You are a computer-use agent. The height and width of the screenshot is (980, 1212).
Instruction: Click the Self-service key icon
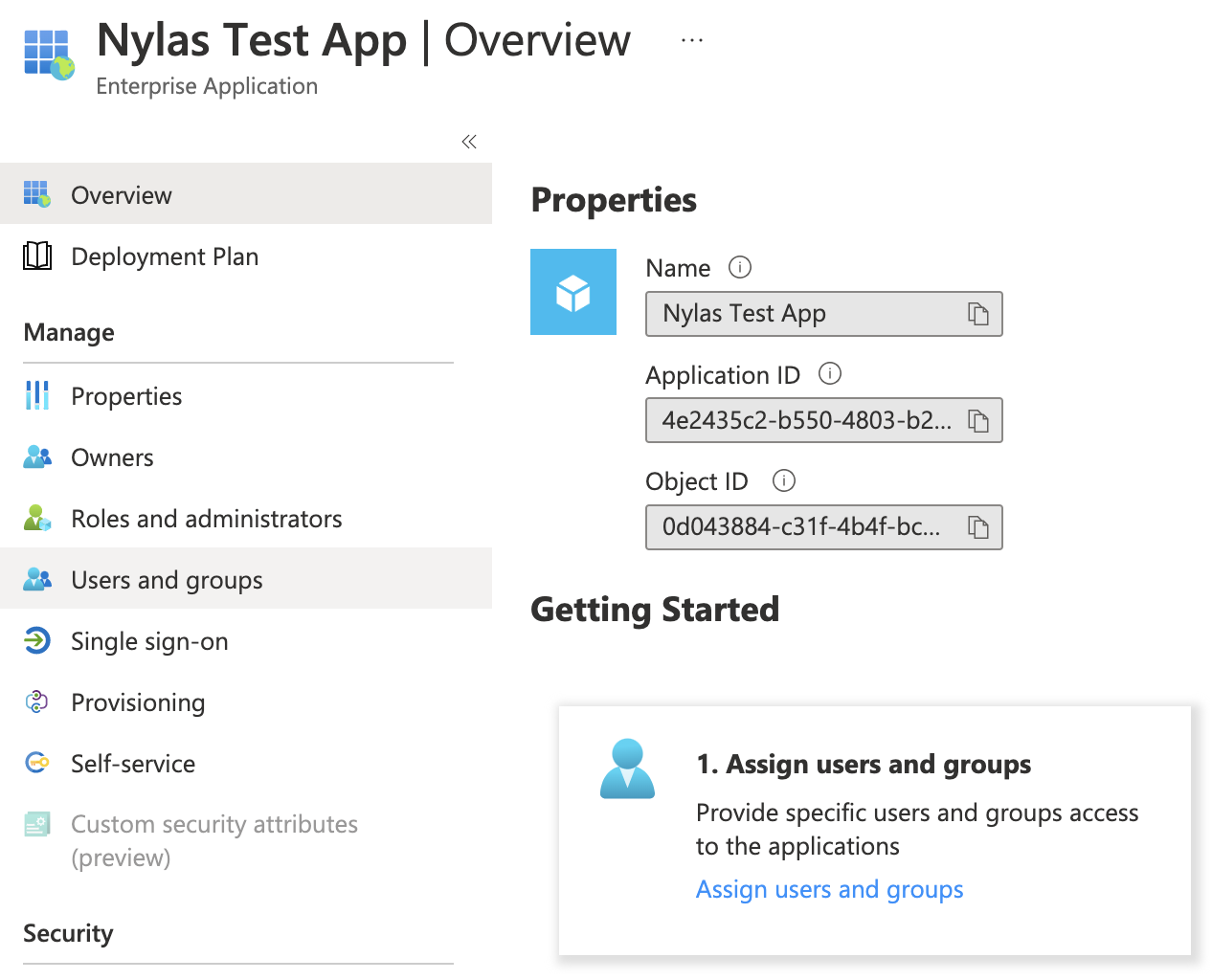tap(37, 763)
